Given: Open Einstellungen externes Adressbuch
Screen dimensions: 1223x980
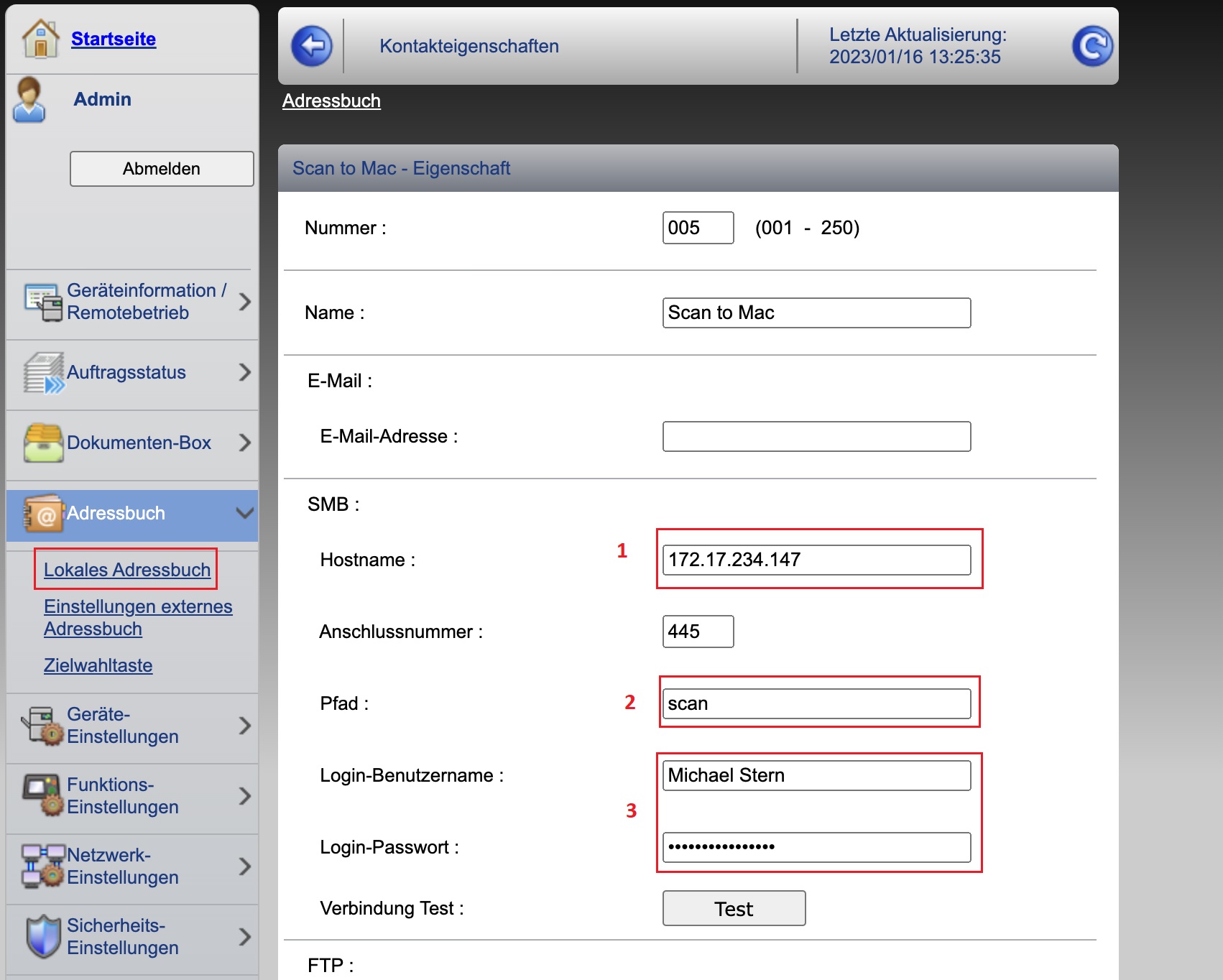Looking at the screenshot, I should coord(137,617).
